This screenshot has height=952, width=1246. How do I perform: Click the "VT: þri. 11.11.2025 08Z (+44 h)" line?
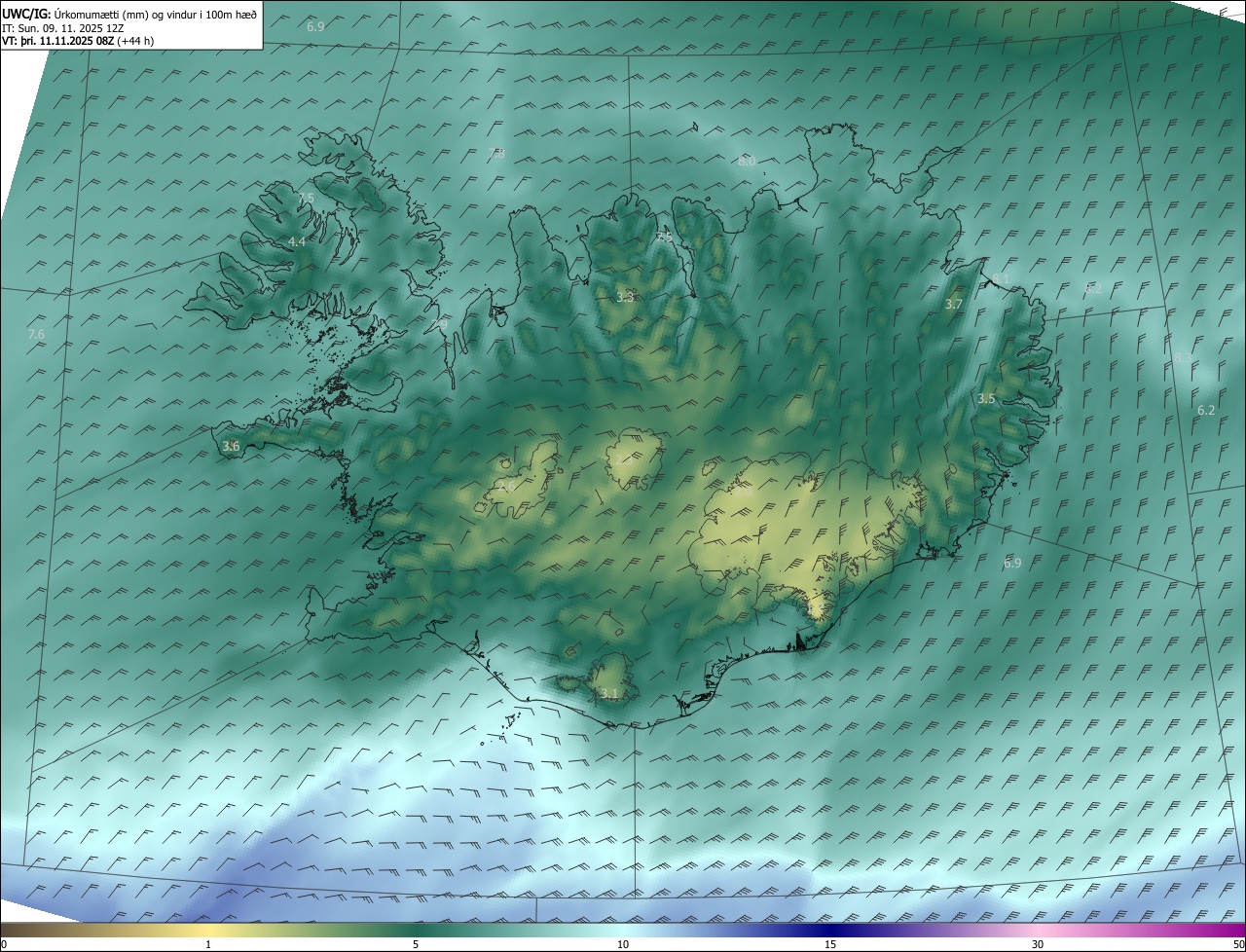click(78, 41)
